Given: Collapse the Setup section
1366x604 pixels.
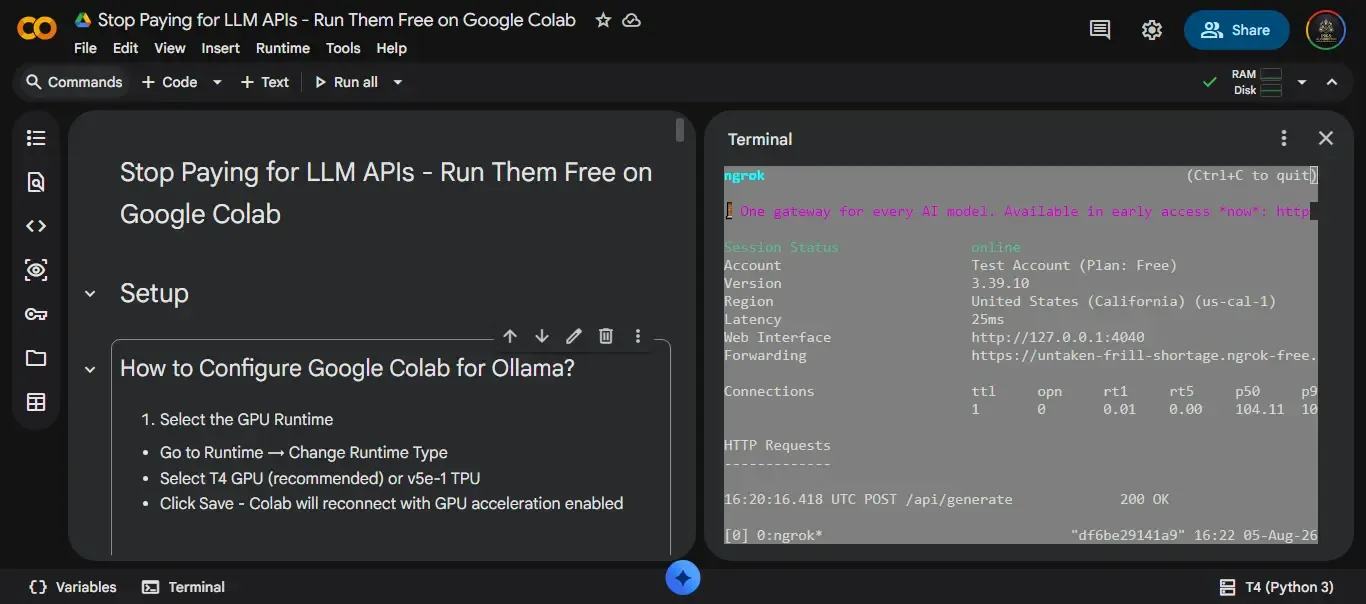Looking at the screenshot, I should (90, 293).
